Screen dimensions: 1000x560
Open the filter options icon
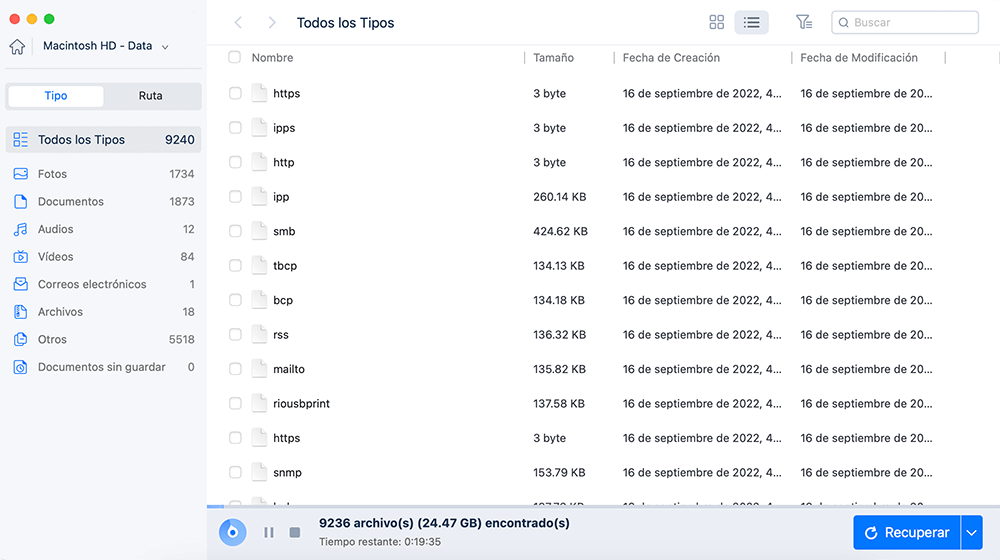tap(804, 22)
